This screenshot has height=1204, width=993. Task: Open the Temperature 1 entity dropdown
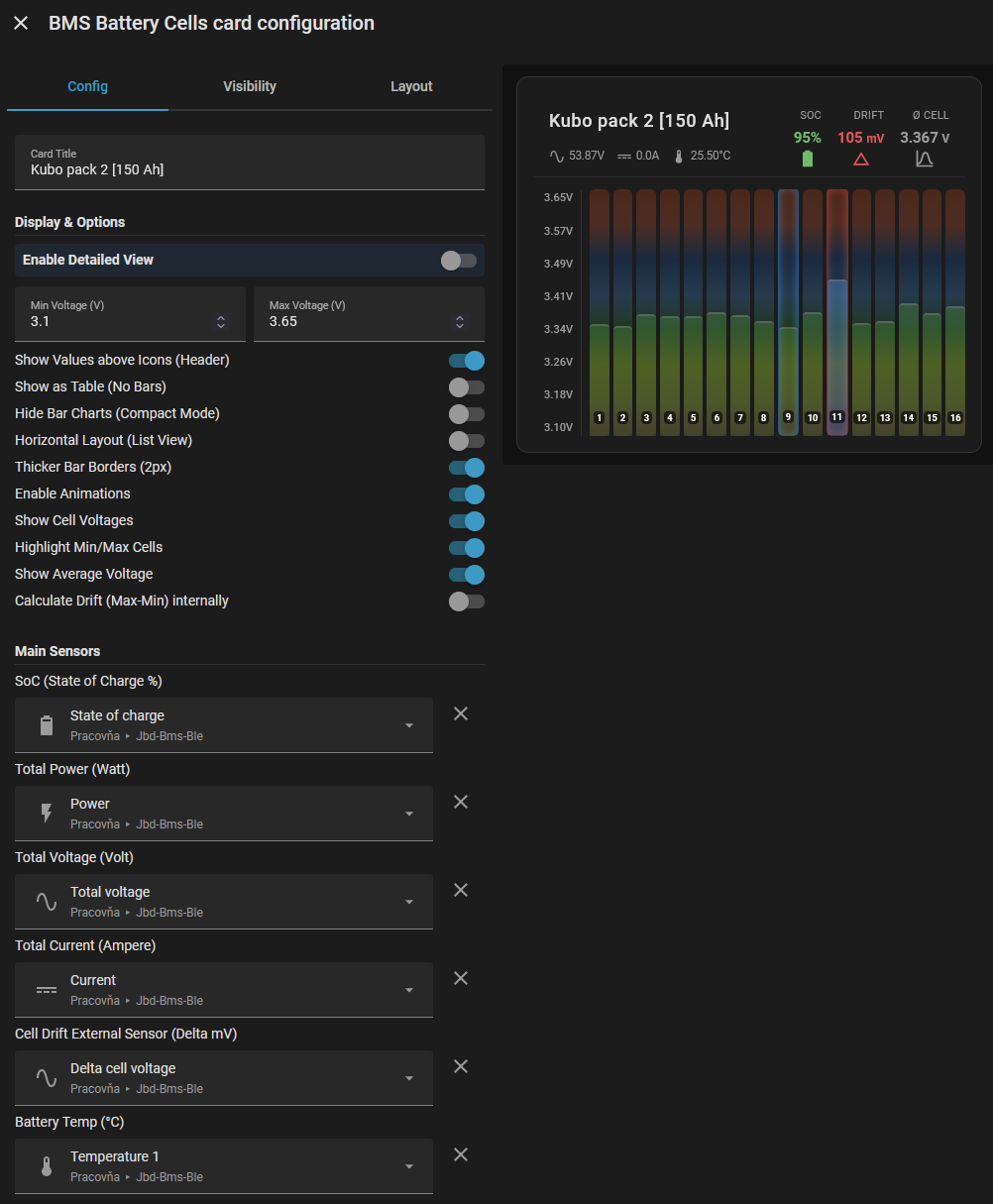[409, 1166]
